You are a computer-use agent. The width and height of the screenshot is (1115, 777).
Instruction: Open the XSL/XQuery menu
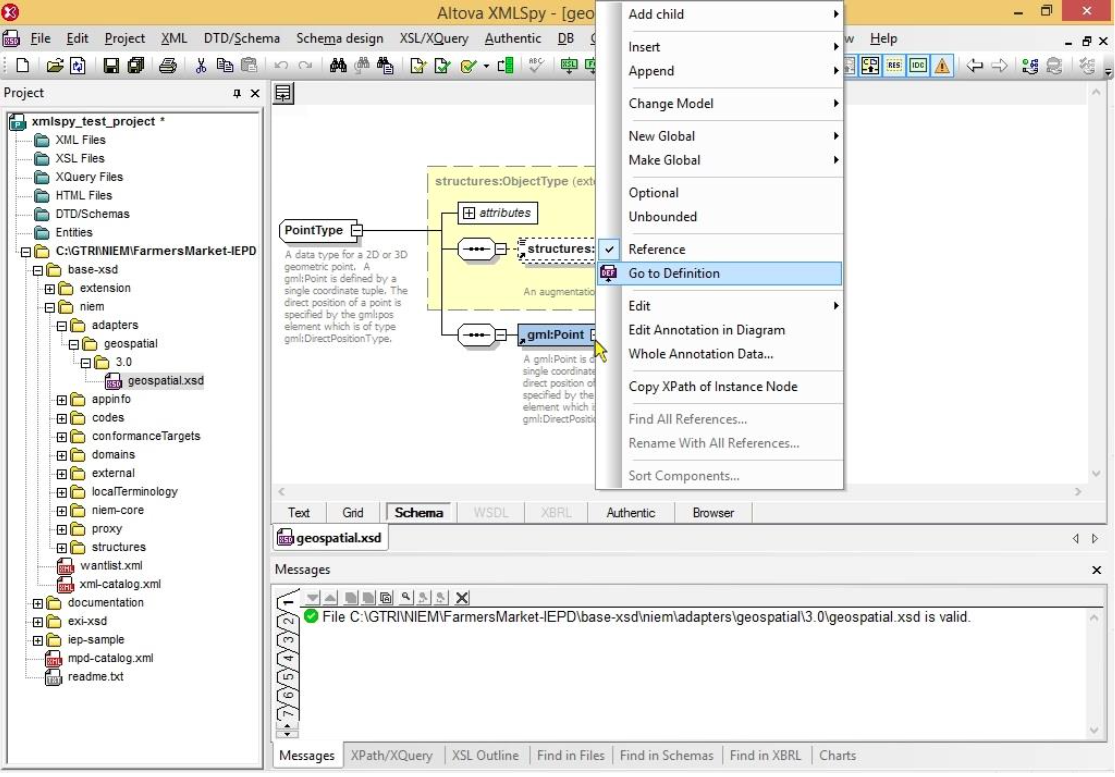pyautogui.click(x=434, y=38)
